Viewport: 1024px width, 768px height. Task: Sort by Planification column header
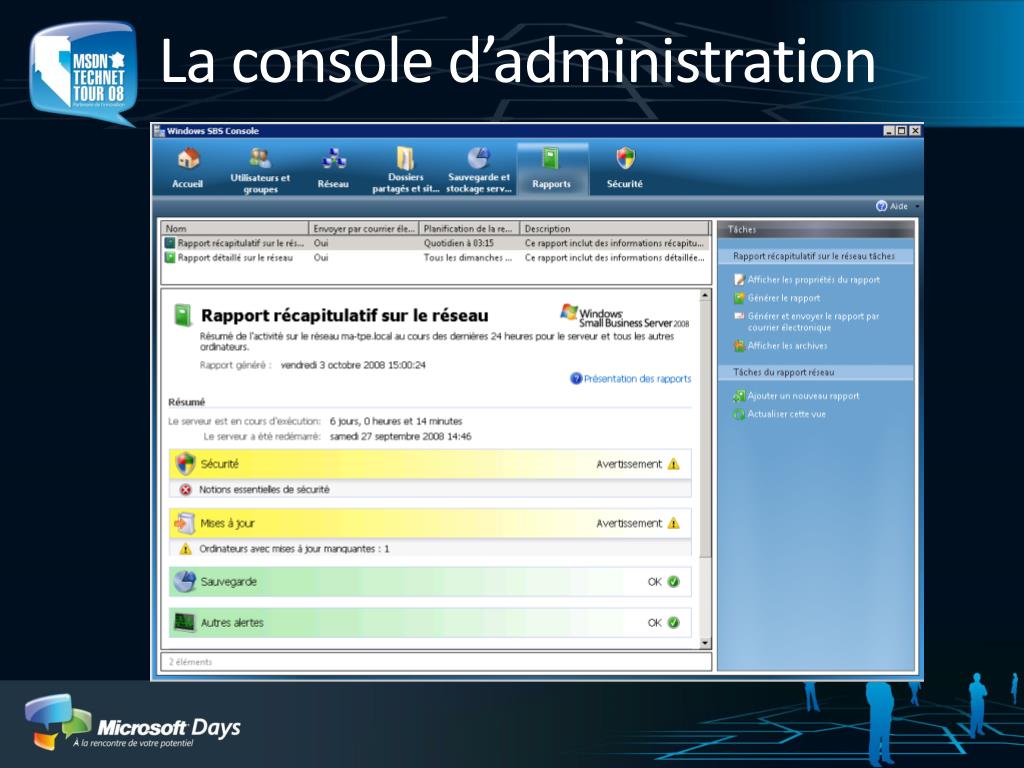point(469,229)
